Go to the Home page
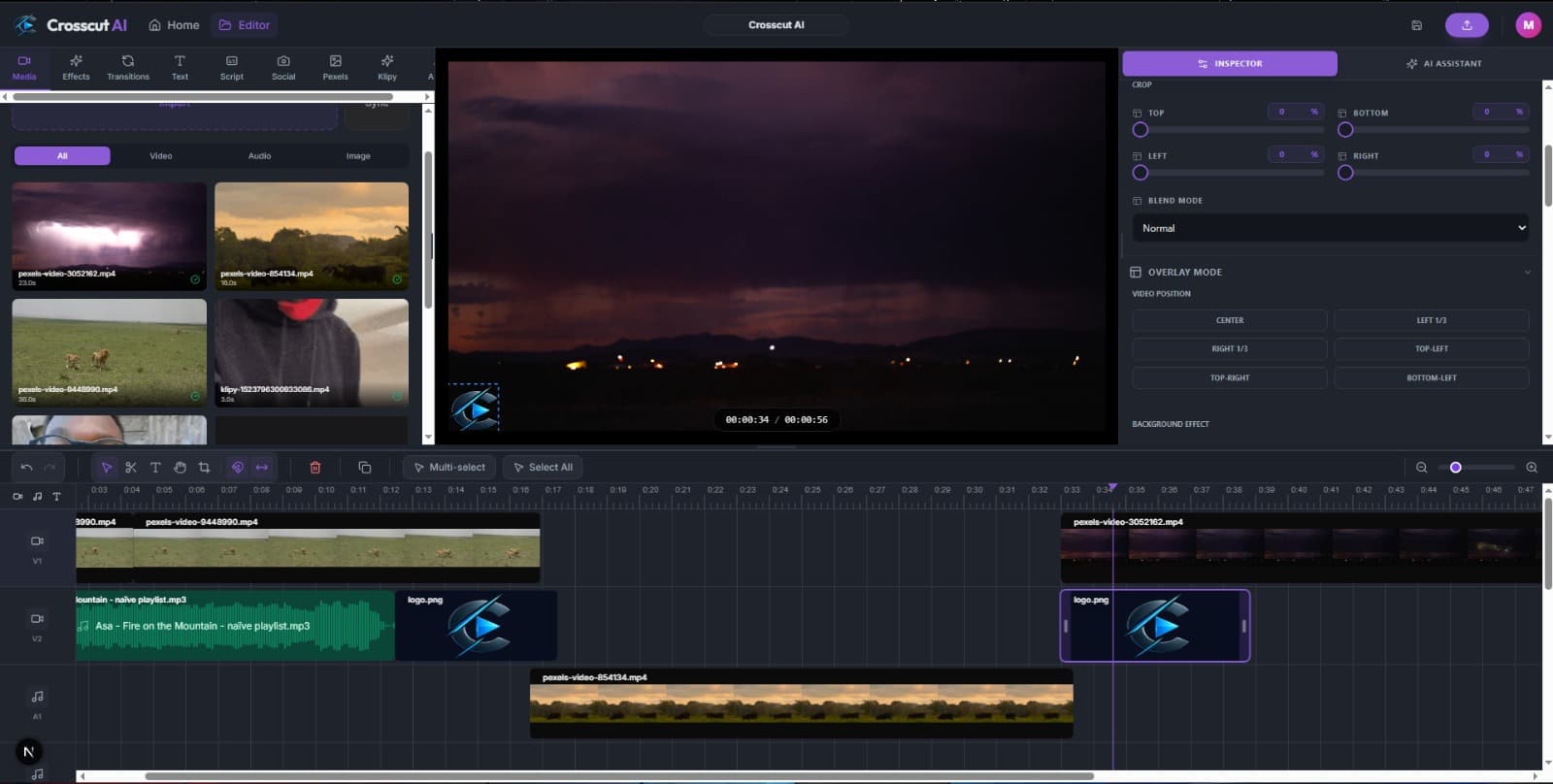 [x=174, y=25]
